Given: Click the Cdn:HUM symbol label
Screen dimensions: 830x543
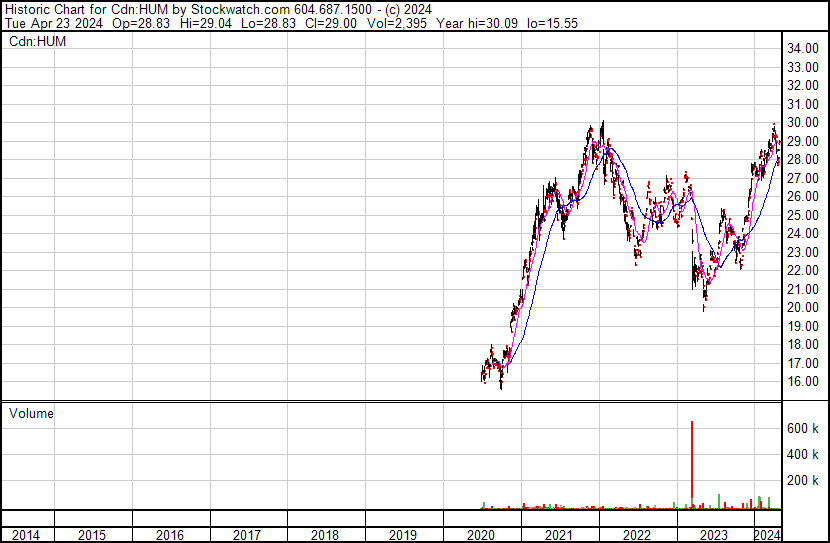Looking at the screenshot, I should (x=32, y=41).
